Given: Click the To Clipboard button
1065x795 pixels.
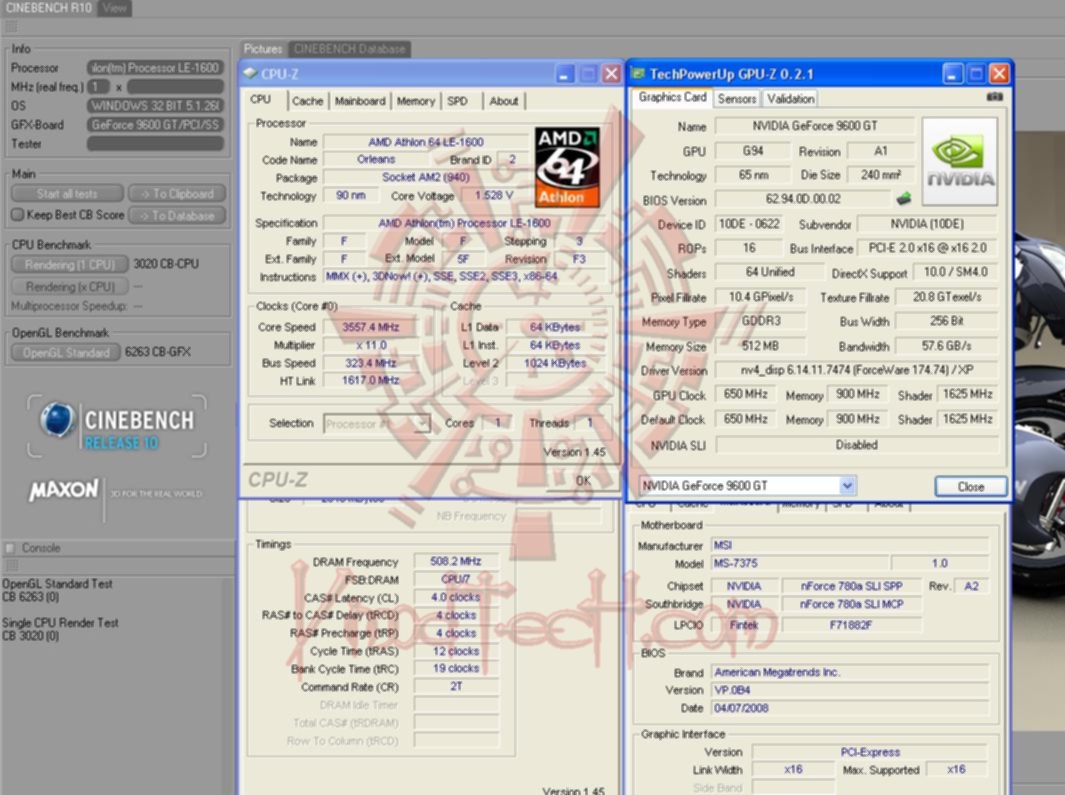Looking at the screenshot, I should tap(177, 194).
